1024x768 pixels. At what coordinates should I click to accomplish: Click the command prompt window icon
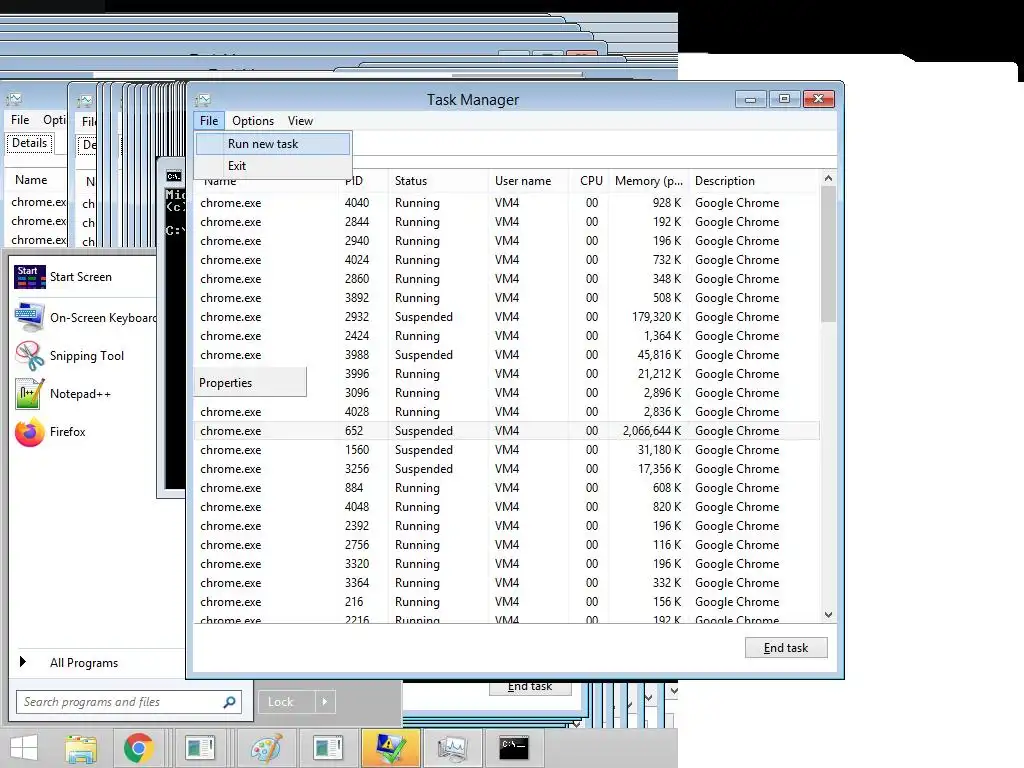[x=173, y=176]
